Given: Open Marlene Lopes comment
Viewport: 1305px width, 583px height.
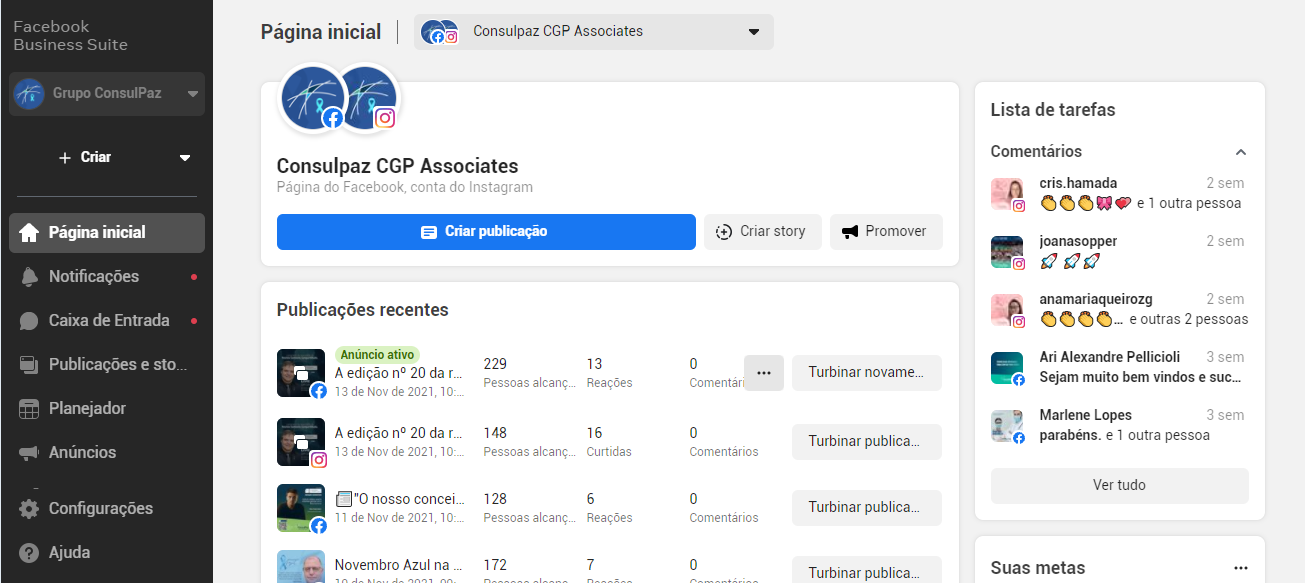Looking at the screenshot, I should click(1119, 426).
